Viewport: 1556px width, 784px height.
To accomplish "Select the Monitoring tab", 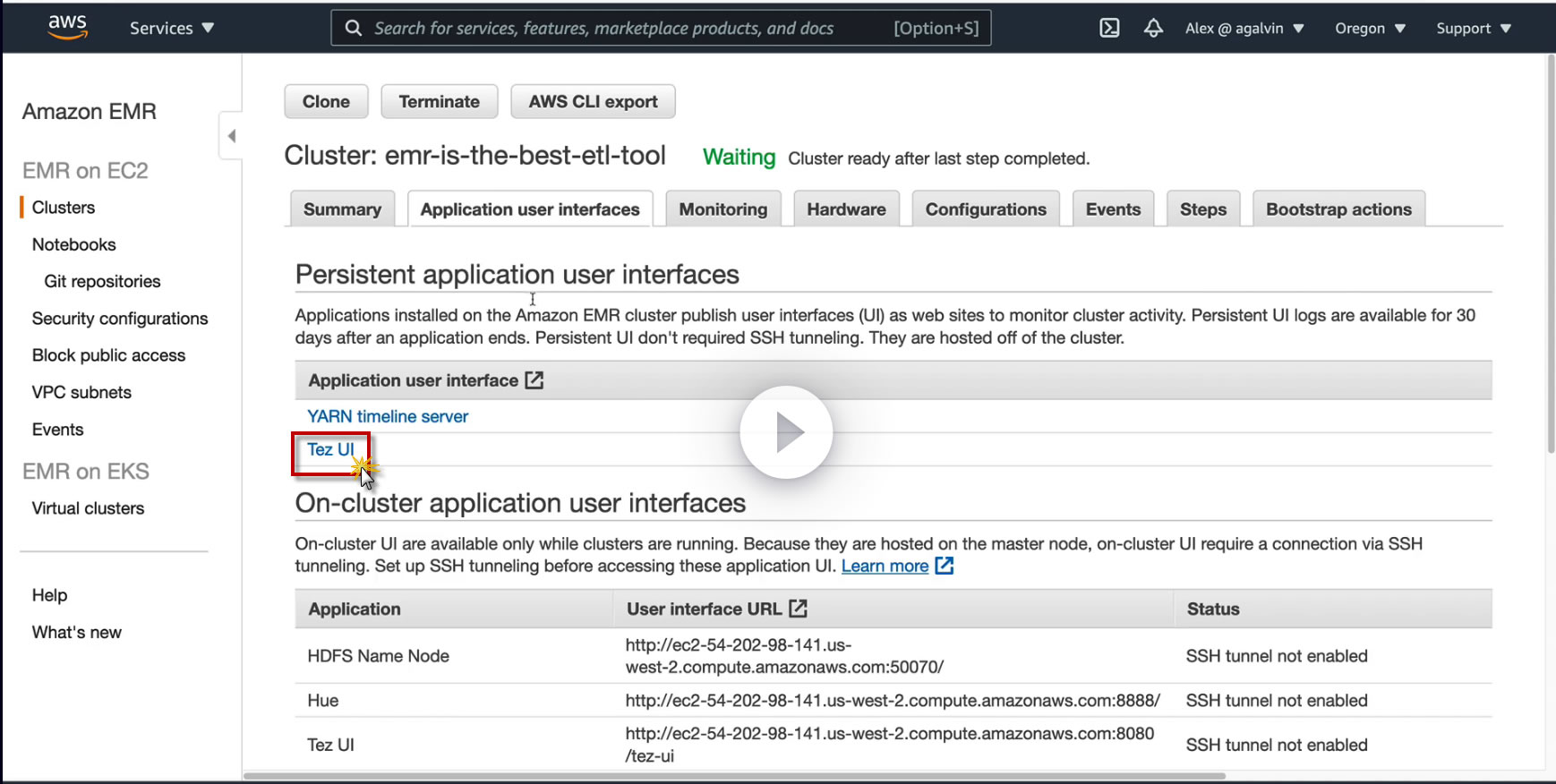I will point(722,209).
